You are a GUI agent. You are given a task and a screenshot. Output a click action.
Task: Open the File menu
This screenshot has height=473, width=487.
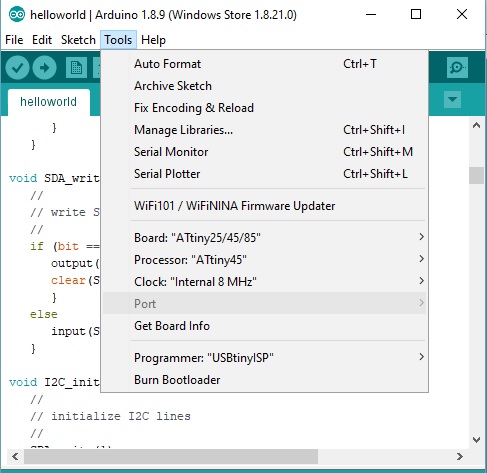coord(14,40)
